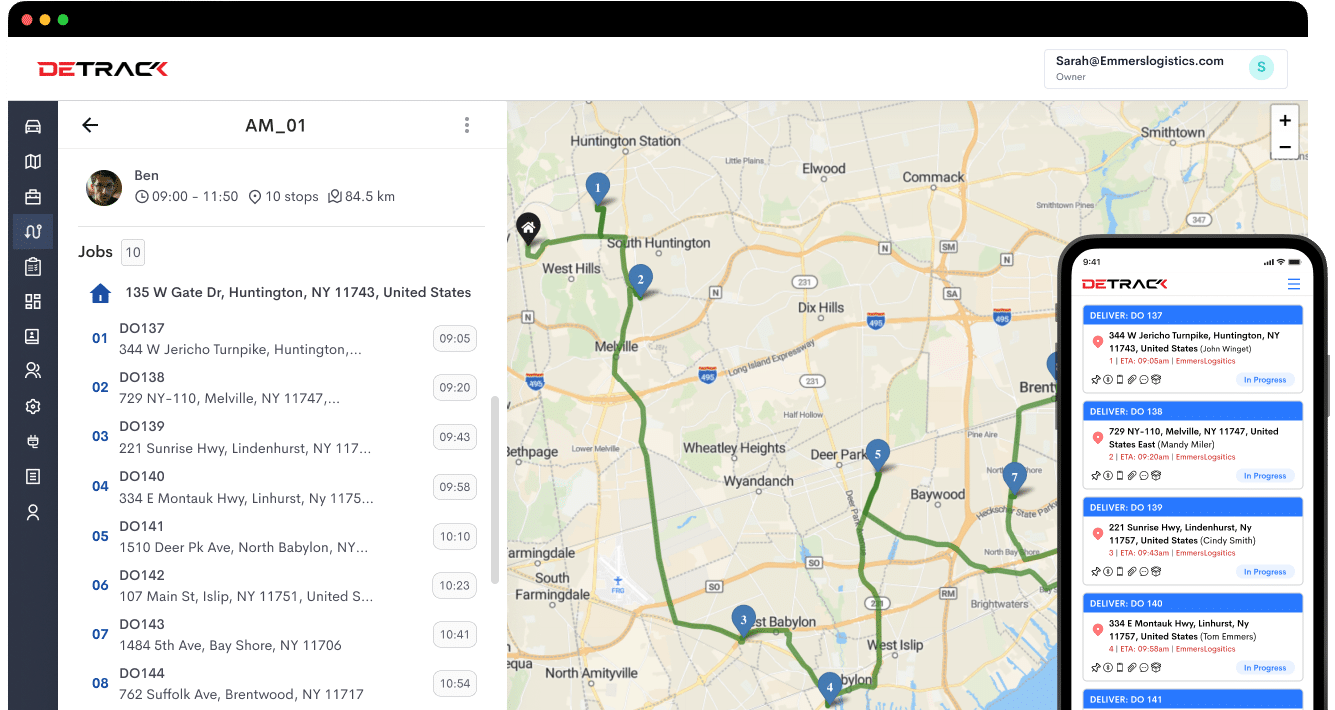This screenshot has height=710, width=1335.
Task: Click the home icon beside the depot address
Action: click(x=100, y=292)
